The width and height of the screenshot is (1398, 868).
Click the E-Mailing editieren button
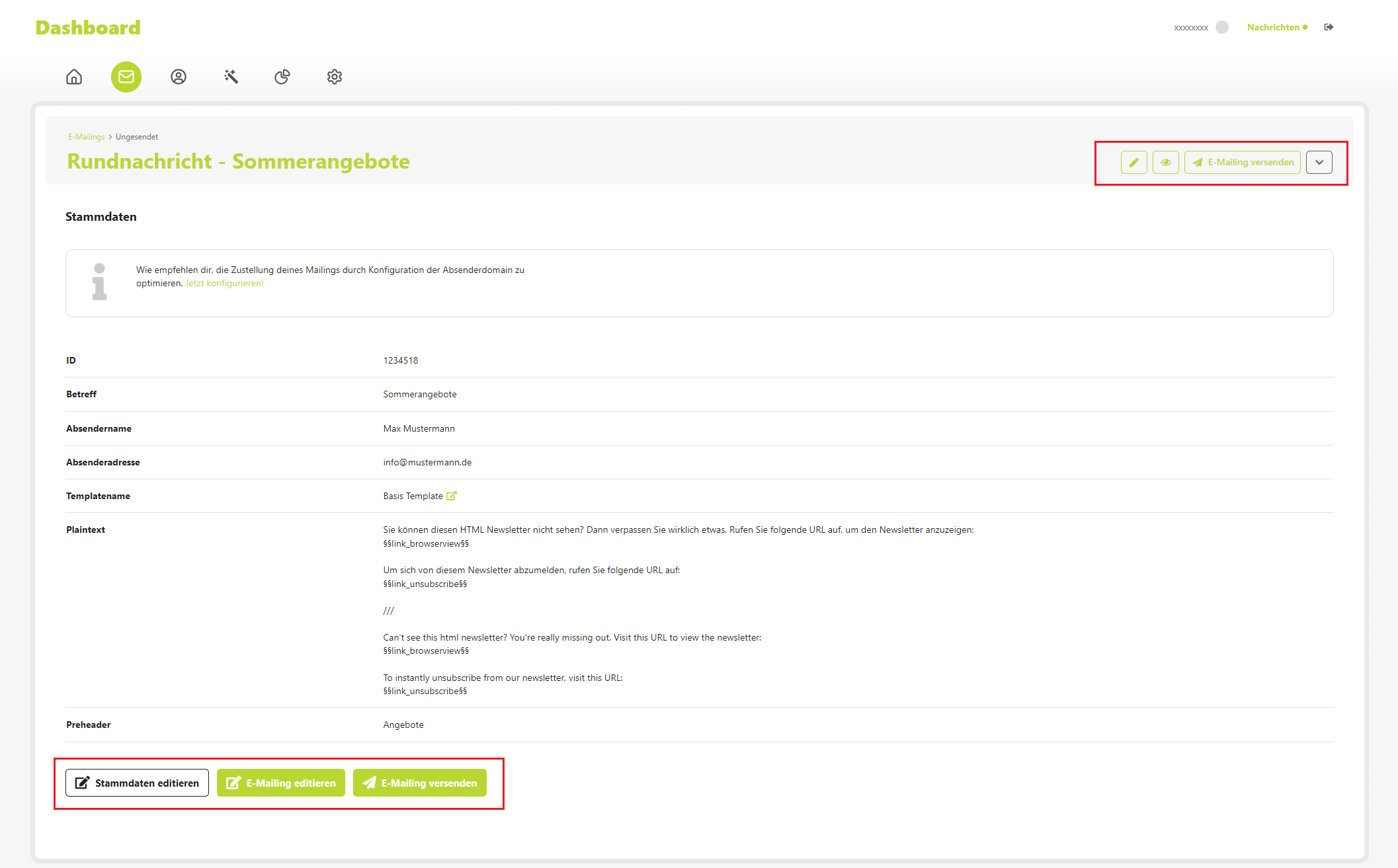coord(280,783)
